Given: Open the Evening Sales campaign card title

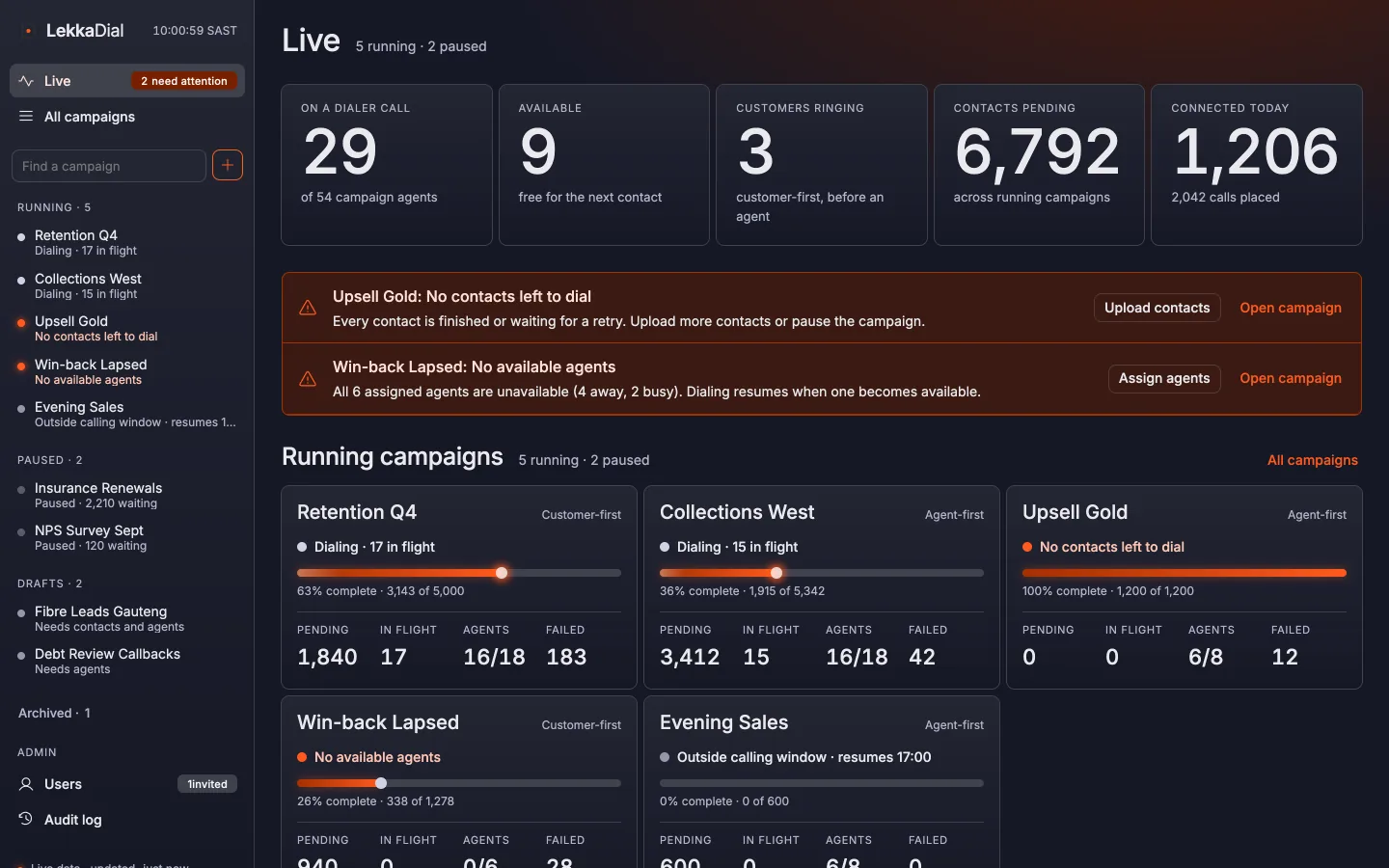Looking at the screenshot, I should 723,722.
